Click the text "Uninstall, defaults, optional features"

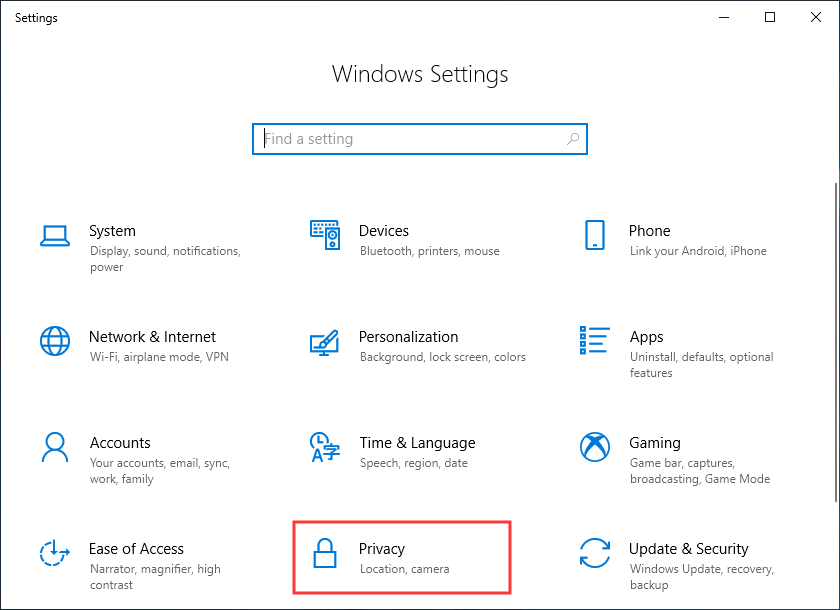click(702, 365)
